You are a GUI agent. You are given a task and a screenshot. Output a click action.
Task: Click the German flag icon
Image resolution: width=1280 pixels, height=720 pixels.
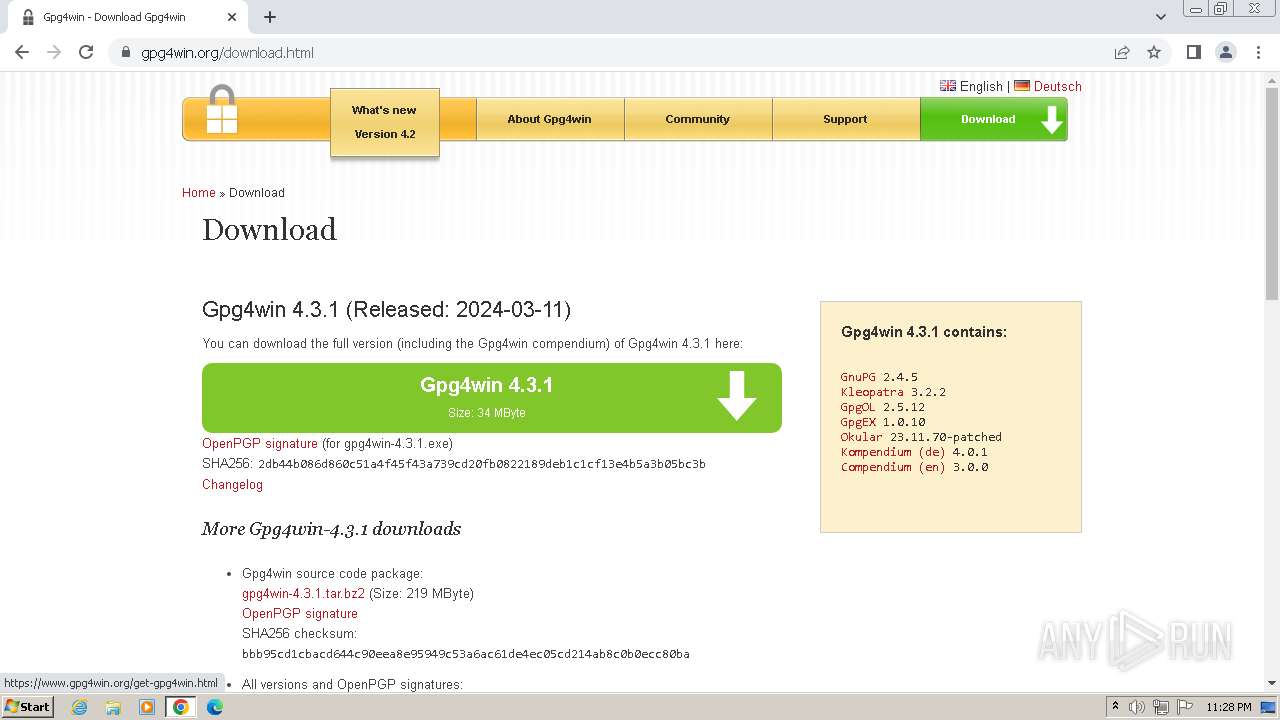pyautogui.click(x=1022, y=86)
